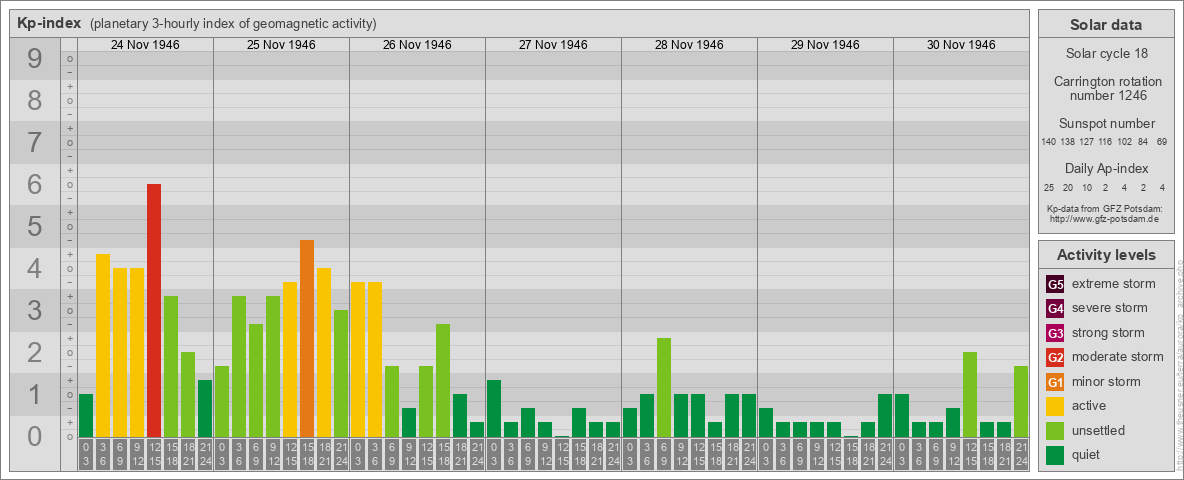Pick the light green 'unsettled' legend swatch
The height and width of the screenshot is (480, 1184).
[1055, 430]
